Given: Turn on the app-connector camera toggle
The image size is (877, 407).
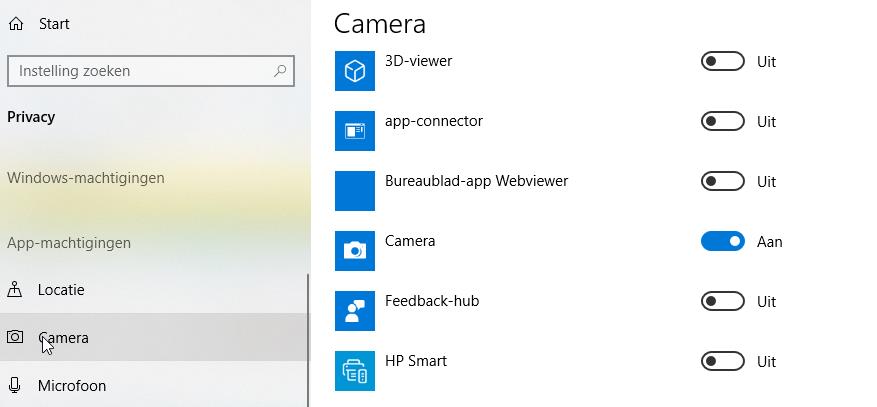Looking at the screenshot, I should tap(722, 122).
